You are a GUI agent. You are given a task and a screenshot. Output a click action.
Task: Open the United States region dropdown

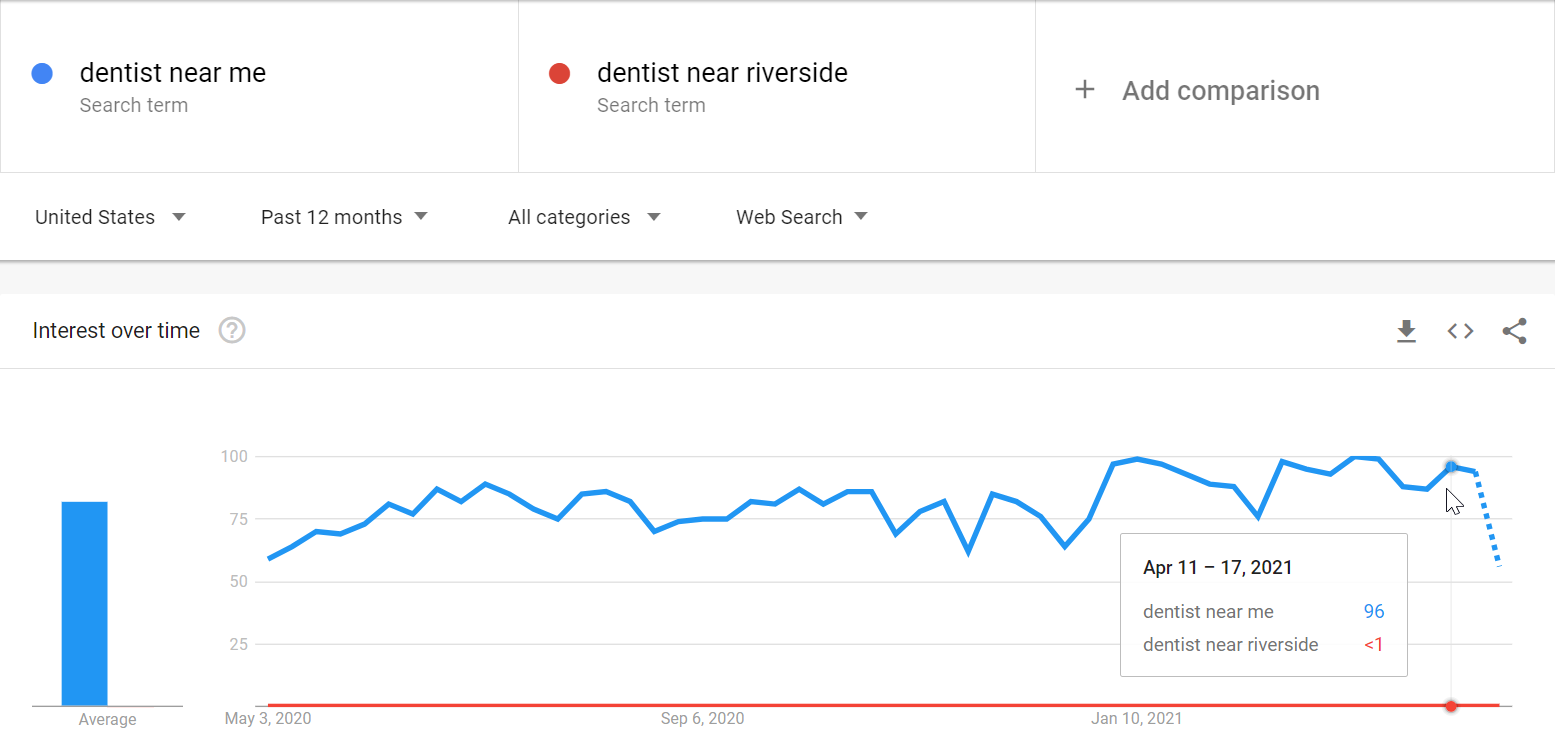110,217
